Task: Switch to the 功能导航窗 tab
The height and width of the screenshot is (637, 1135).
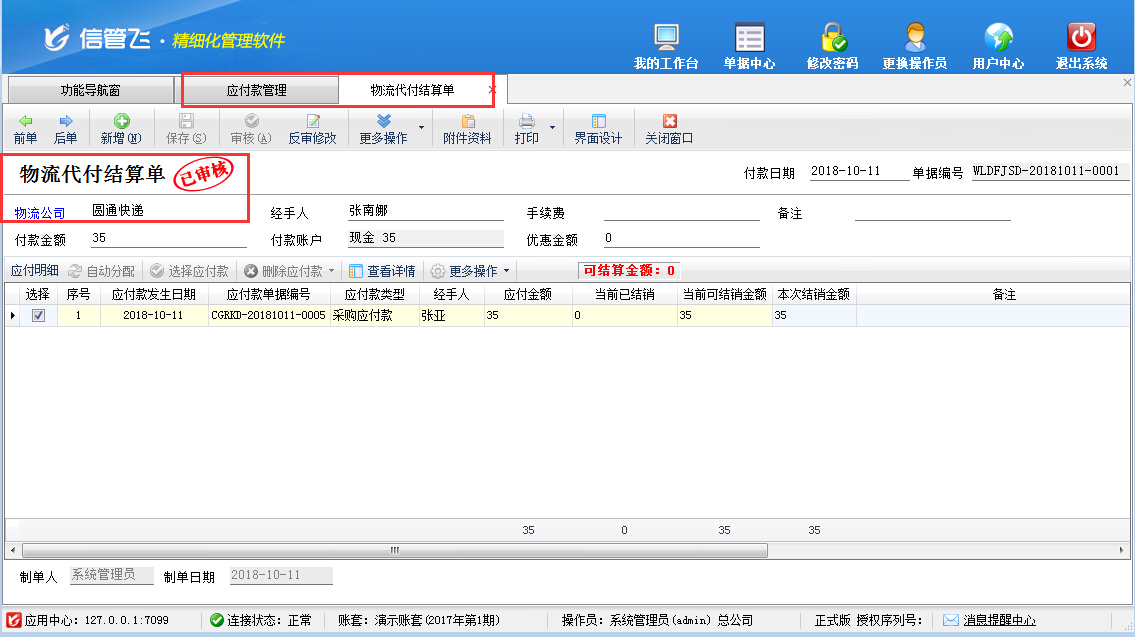Action: [x=90, y=90]
